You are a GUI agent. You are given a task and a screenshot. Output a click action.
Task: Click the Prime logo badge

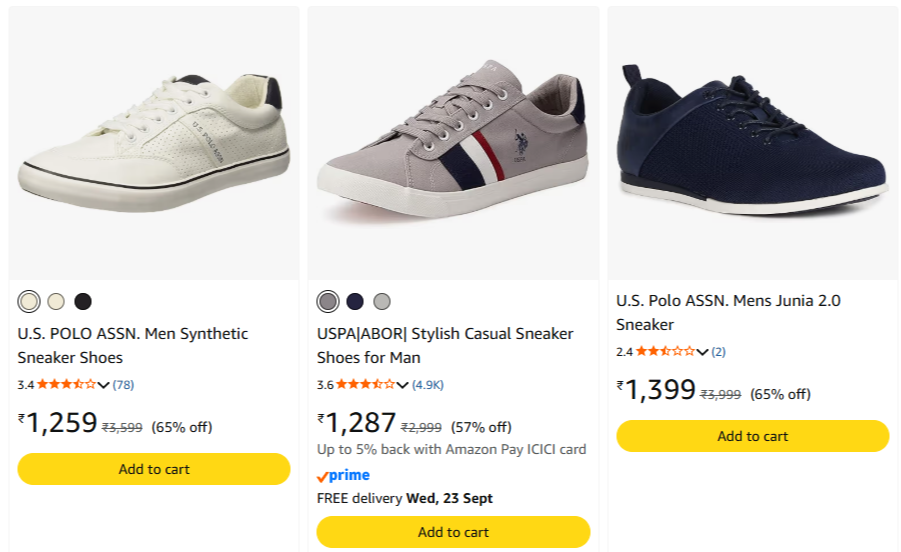tap(343, 476)
